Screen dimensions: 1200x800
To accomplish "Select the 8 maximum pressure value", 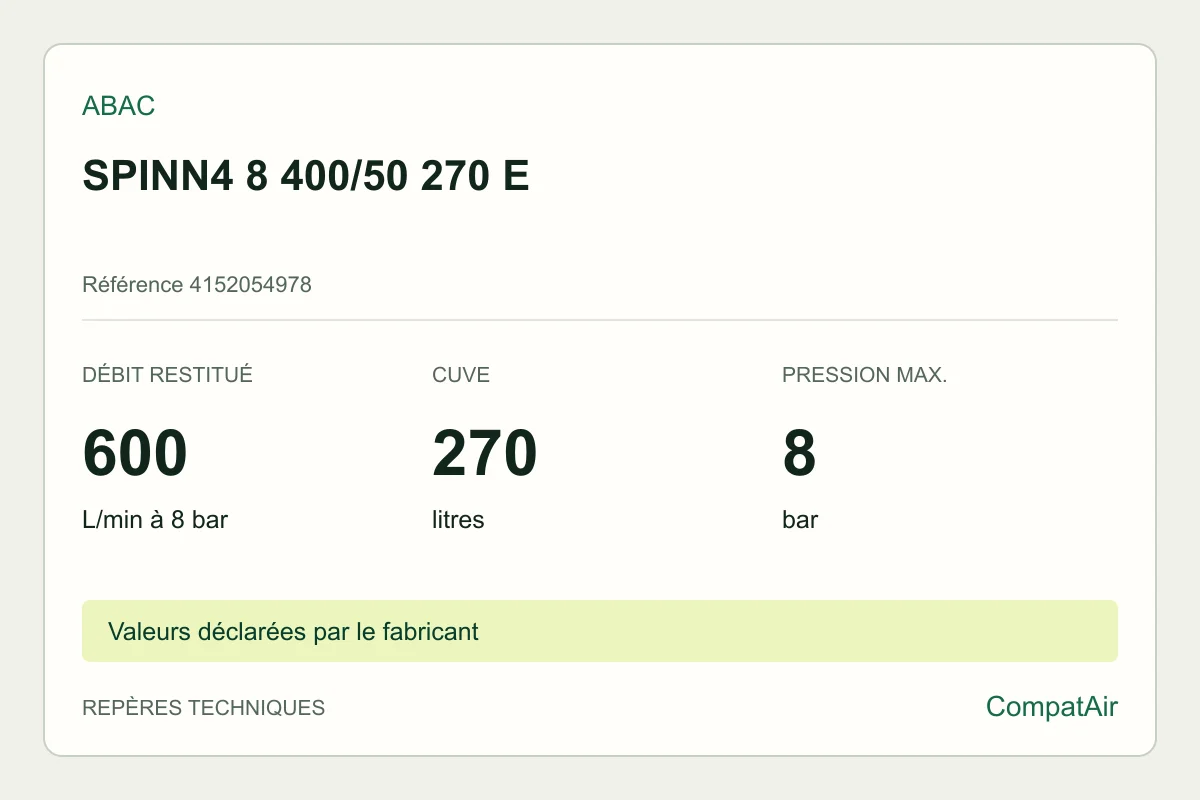I will (x=799, y=453).
